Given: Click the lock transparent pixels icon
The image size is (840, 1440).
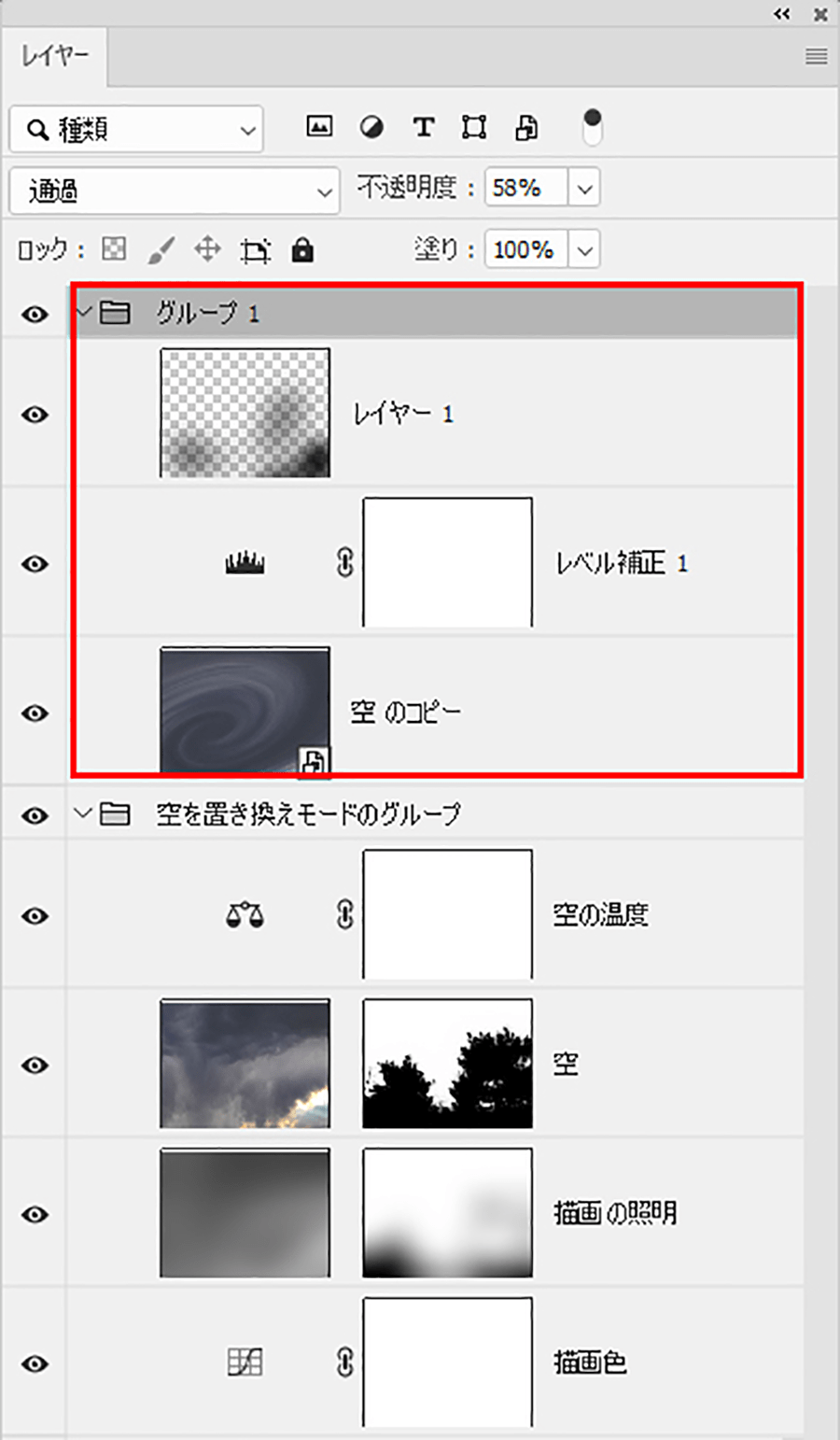Looking at the screenshot, I should 114,249.
